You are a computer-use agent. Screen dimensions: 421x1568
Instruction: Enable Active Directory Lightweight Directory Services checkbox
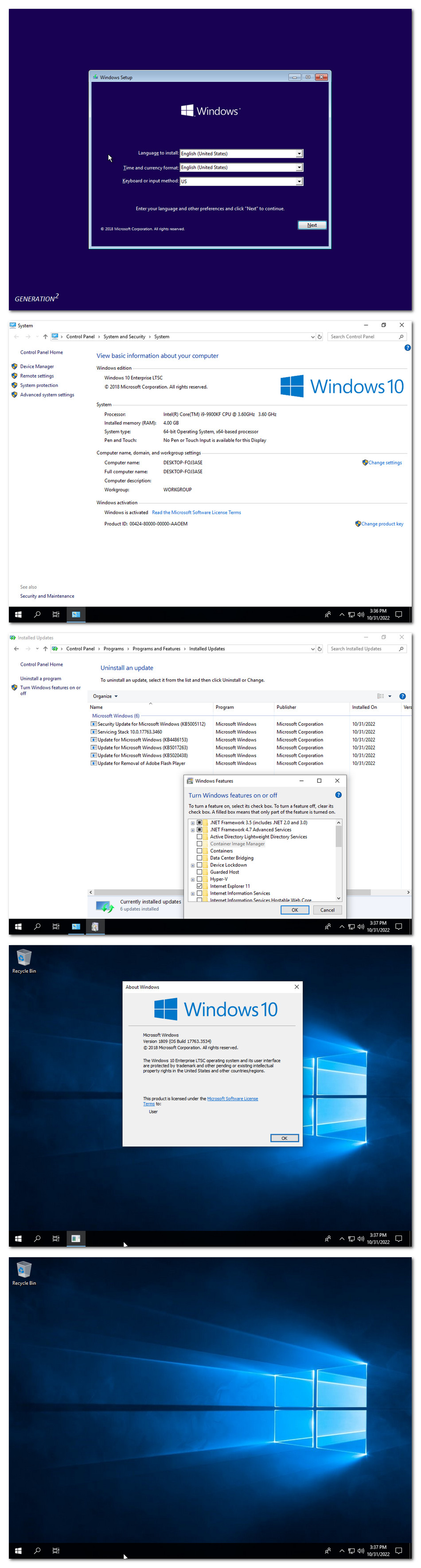(199, 837)
